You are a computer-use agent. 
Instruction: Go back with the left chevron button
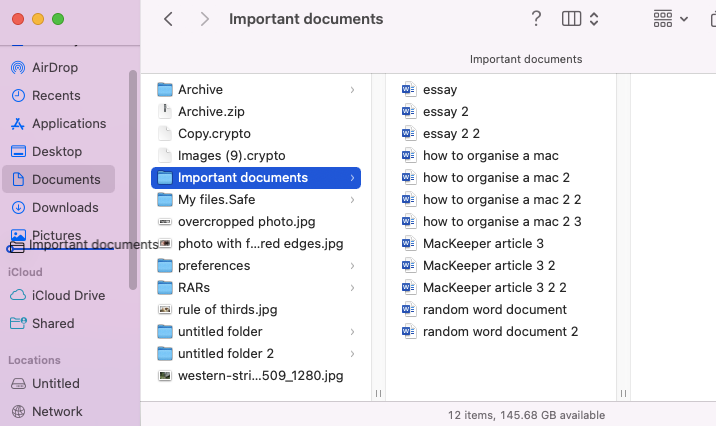coord(168,19)
